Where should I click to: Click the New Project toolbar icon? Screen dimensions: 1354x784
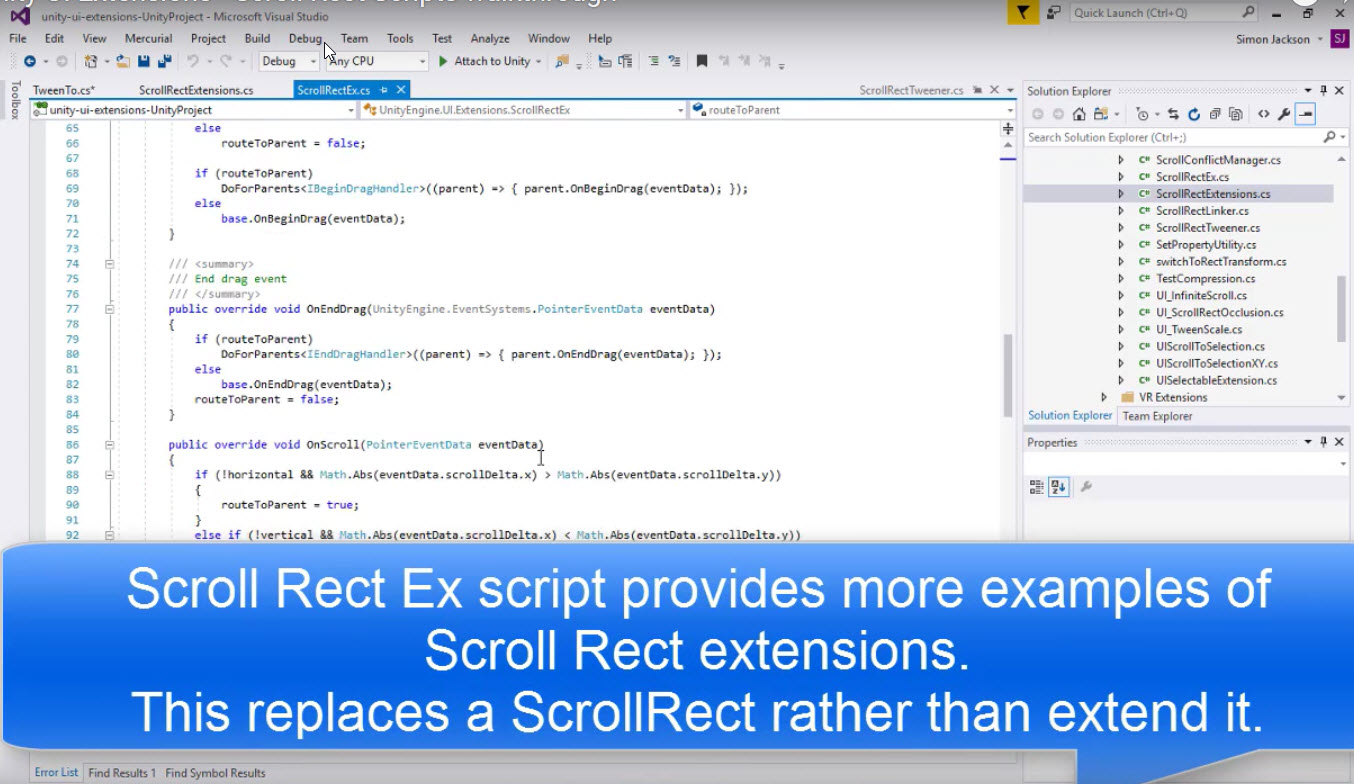click(x=89, y=61)
